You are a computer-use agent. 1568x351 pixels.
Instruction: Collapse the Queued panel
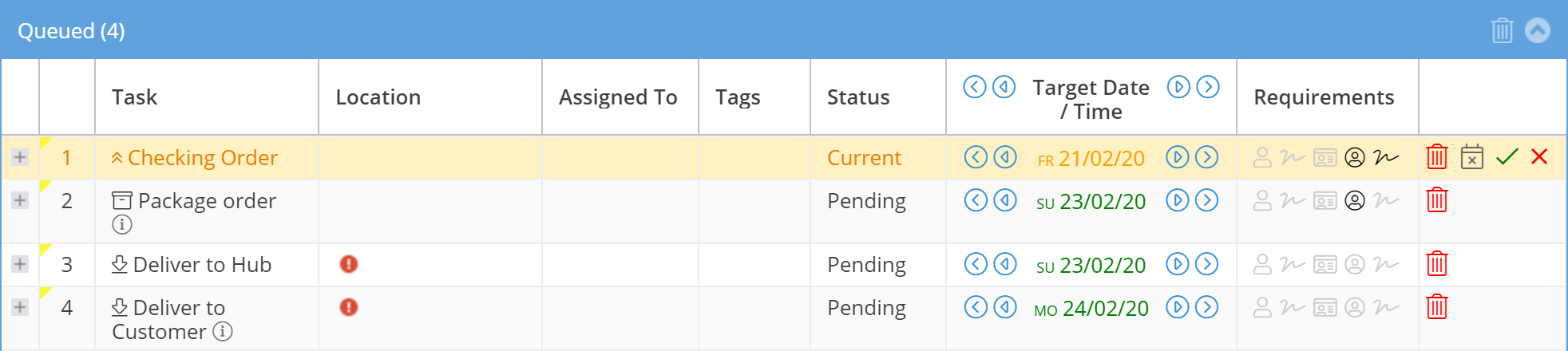(1537, 31)
